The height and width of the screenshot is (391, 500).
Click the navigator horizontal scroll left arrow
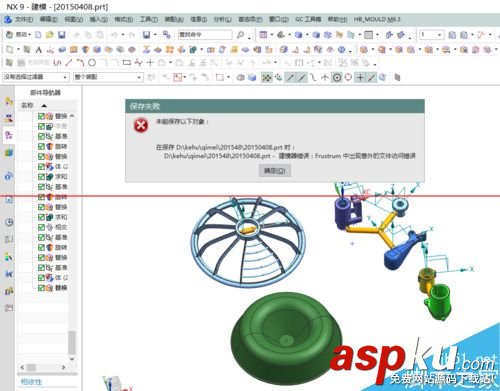pyautogui.click(x=22, y=367)
